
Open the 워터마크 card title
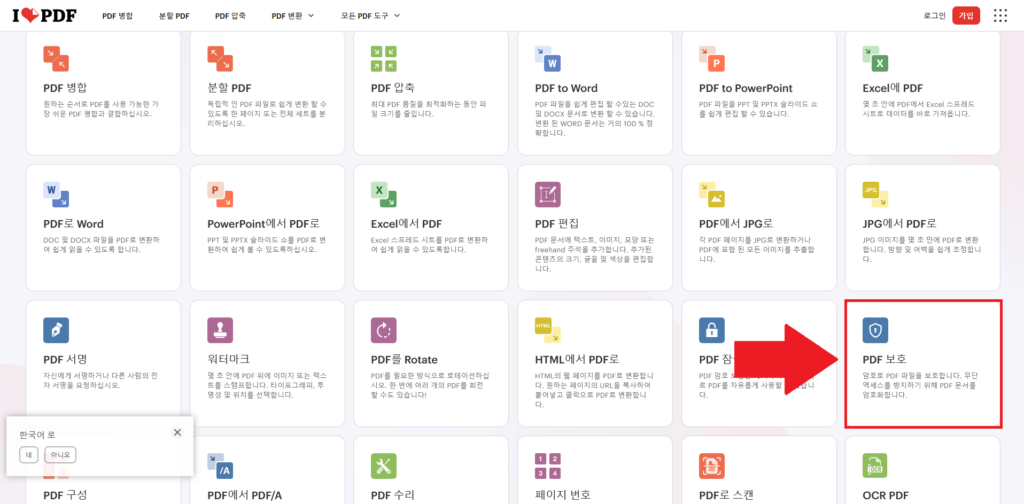[229, 360]
